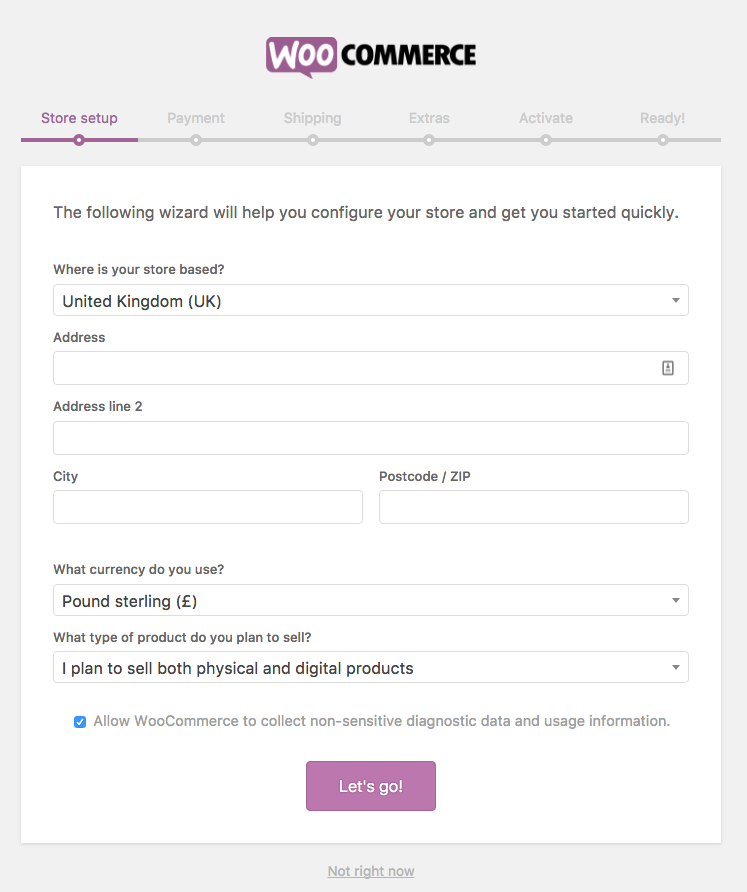
Task: Click the autofill contact icon in Address field
Action: [668, 368]
